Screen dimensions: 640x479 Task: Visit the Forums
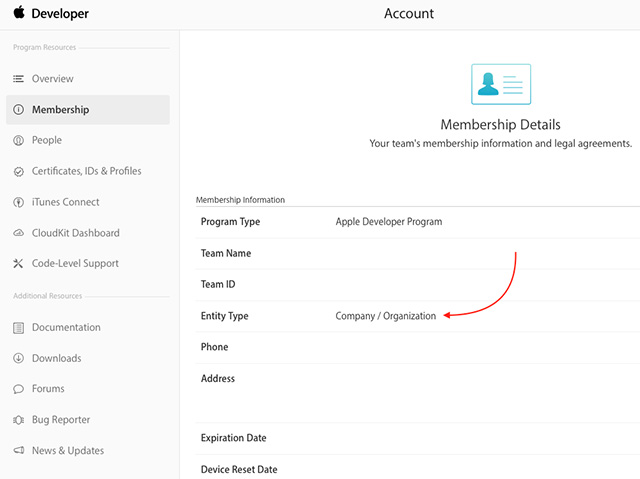pyautogui.click(x=48, y=389)
